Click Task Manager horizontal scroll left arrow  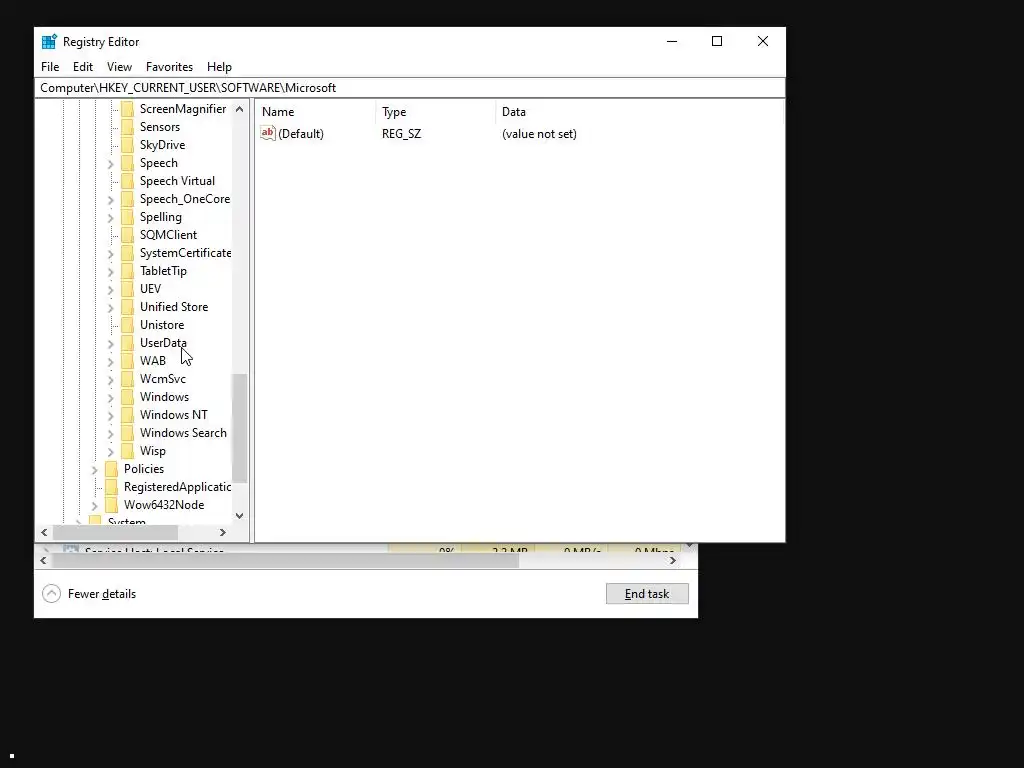coord(44,560)
